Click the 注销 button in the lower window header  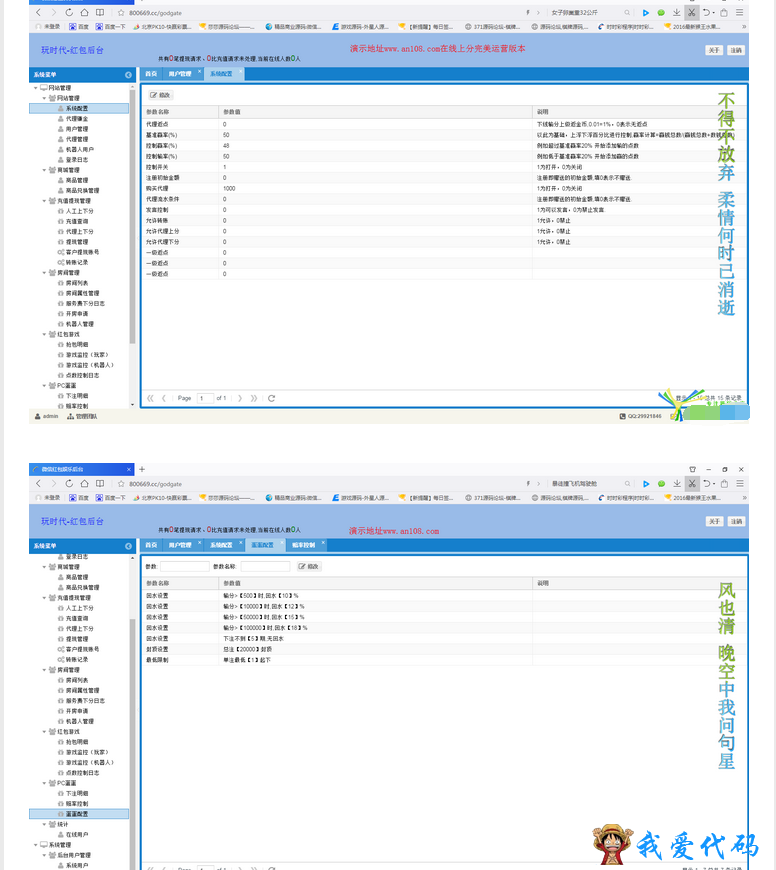click(x=736, y=522)
